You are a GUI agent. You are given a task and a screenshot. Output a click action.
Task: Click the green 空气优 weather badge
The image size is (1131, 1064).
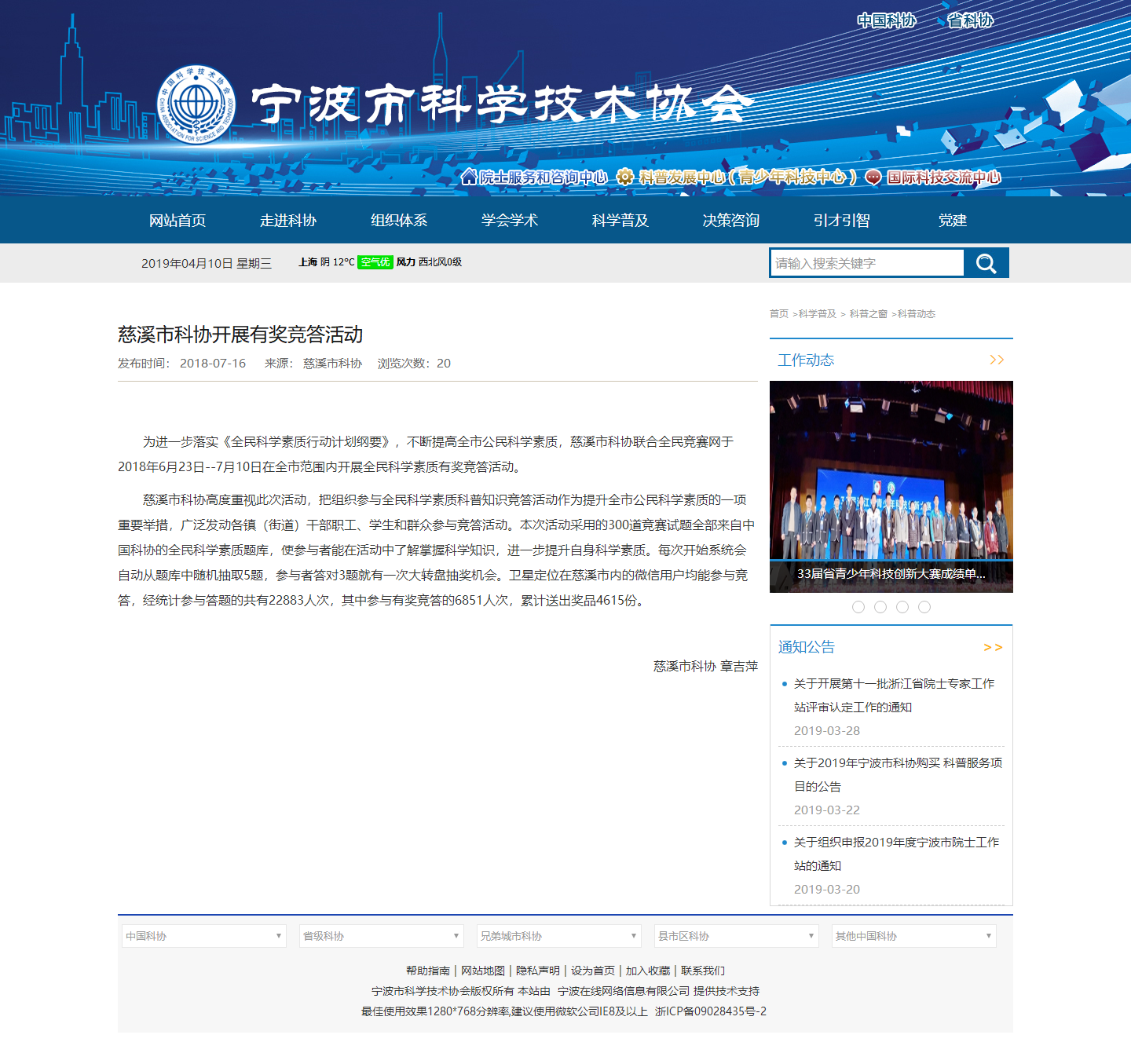coord(375,262)
